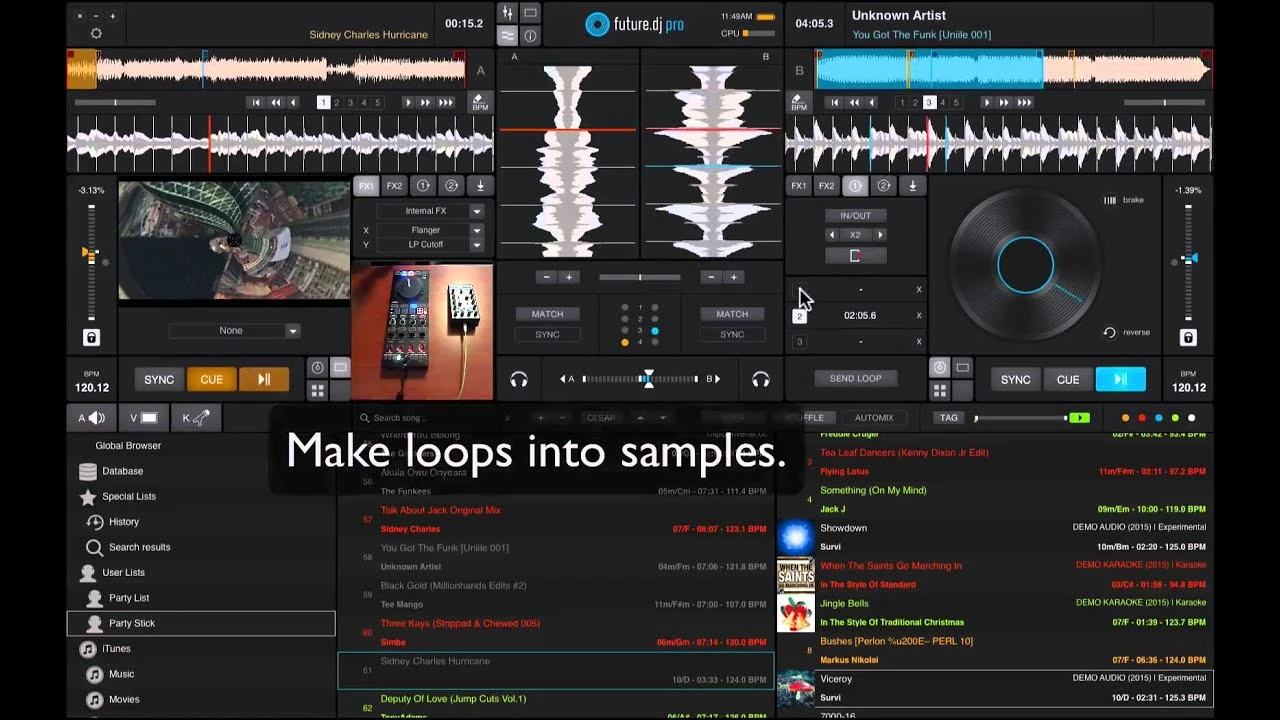The width and height of the screenshot is (1280, 720).
Task: Click the blue play/pause button on deck B
Action: click(x=1120, y=380)
